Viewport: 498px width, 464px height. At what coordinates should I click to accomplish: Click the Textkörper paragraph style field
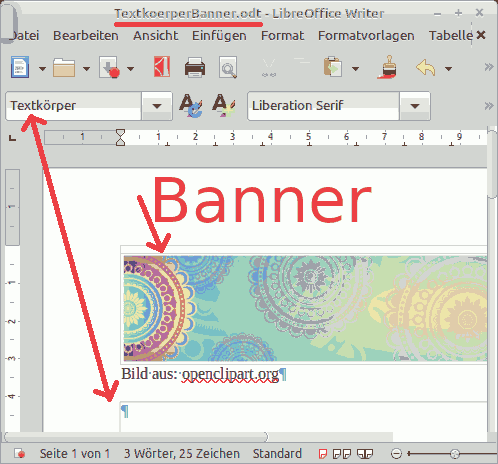pyautogui.click(x=73, y=106)
